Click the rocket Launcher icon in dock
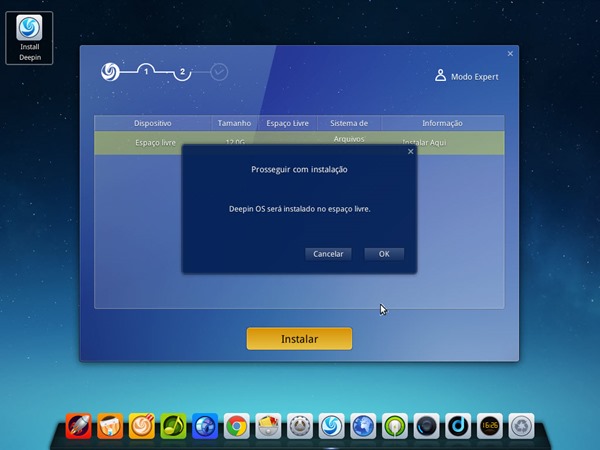The image size is (600, 450). tap(78, 426)
